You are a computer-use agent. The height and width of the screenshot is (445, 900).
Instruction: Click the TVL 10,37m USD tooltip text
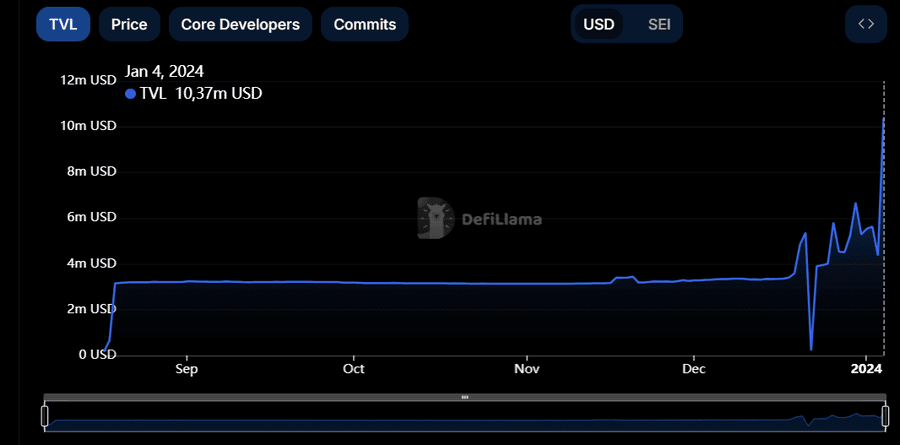[x=201, y=93]
